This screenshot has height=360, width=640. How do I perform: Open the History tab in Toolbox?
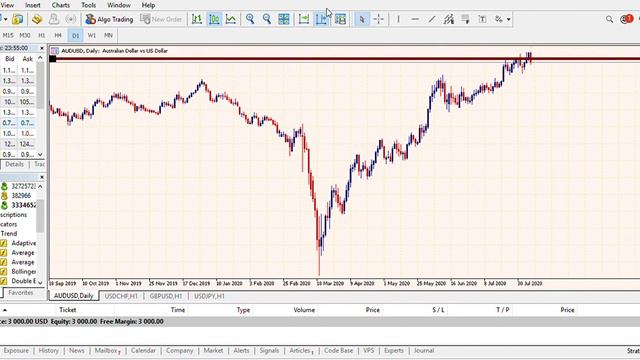[49, 351]
